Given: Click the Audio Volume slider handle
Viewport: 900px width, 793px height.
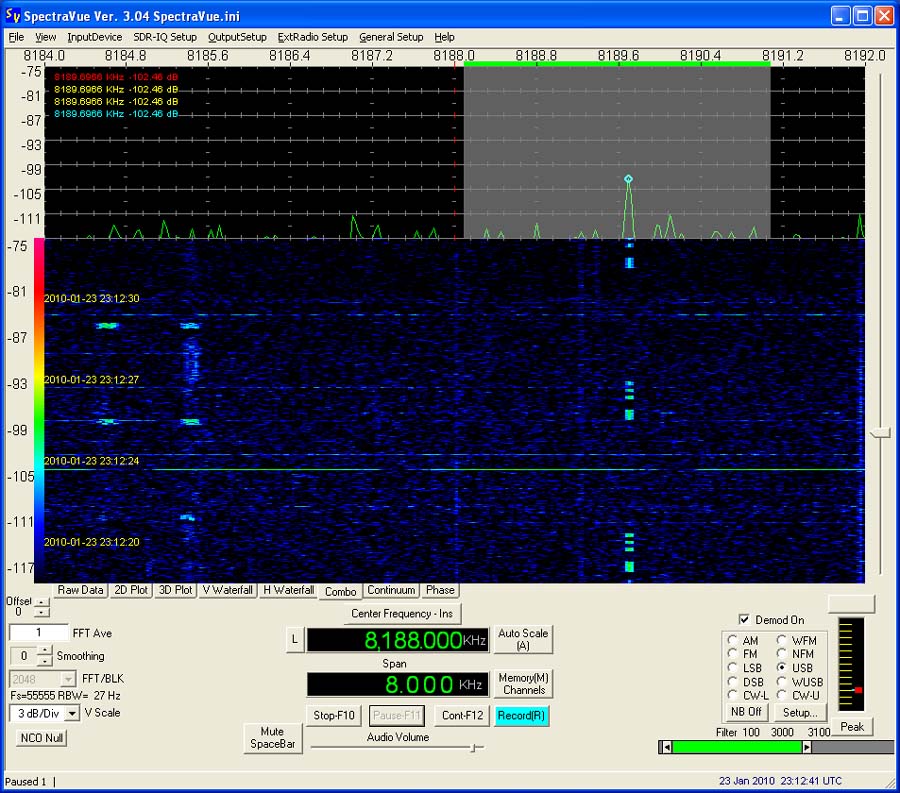Looking at the screenshot, I should (x=474, y=748).
